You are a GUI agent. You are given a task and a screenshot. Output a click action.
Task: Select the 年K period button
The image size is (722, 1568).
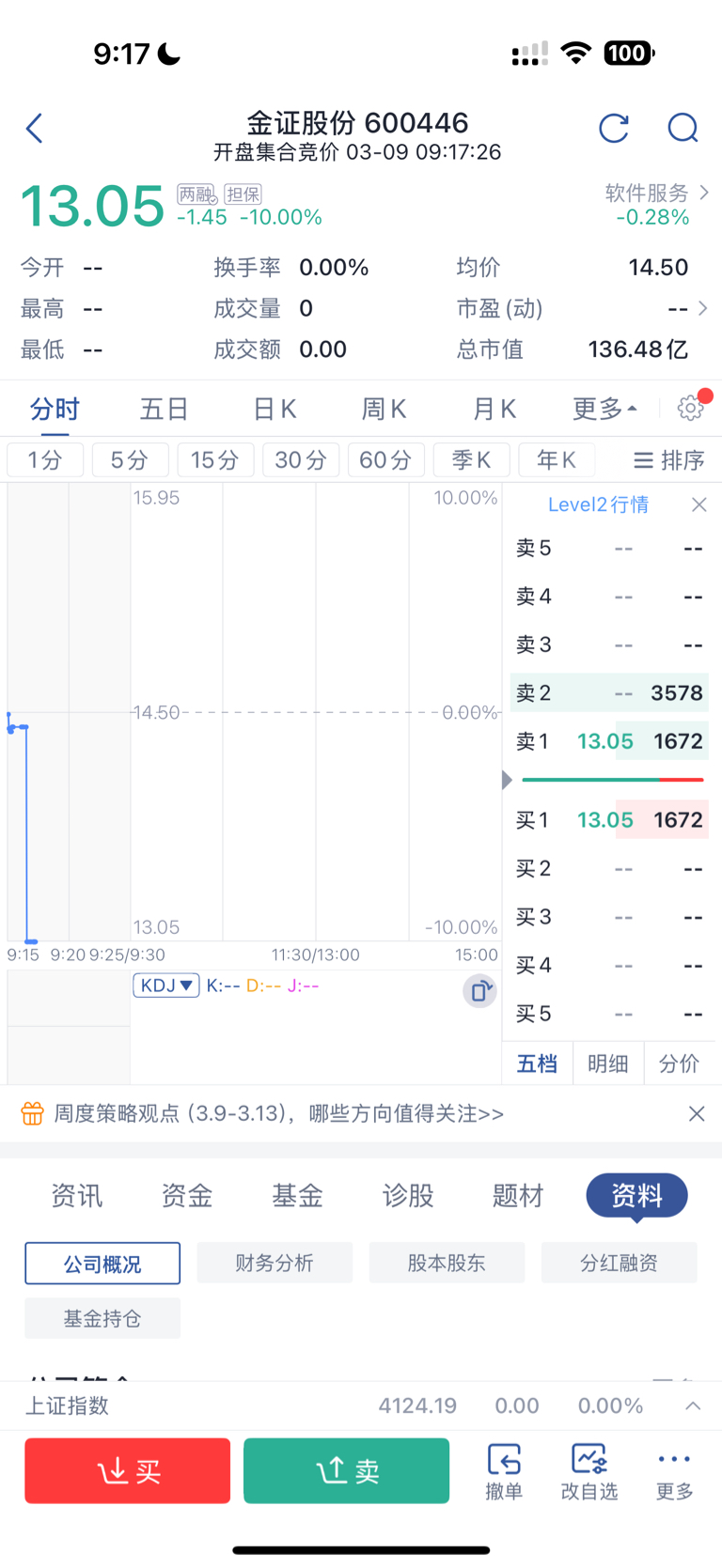557,459
